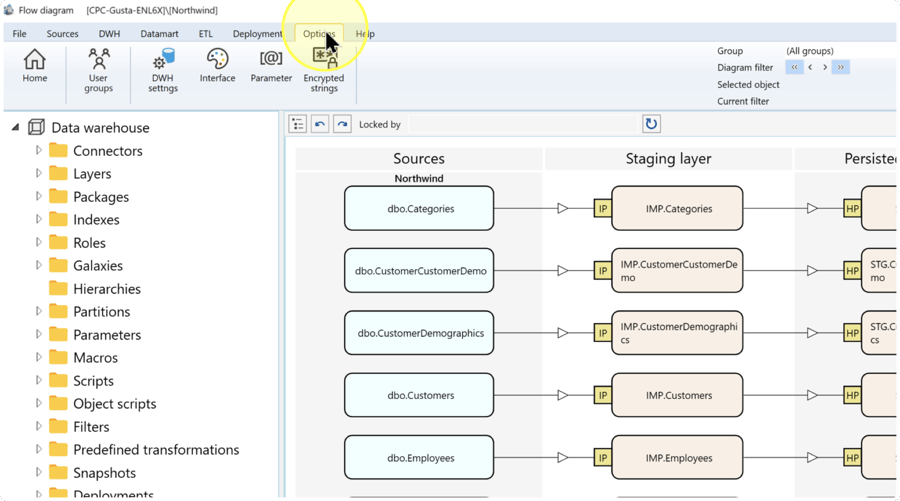
Task: Click the IP badge of IMP.CustomerCustomerDemo
Action: click(603, 270)
